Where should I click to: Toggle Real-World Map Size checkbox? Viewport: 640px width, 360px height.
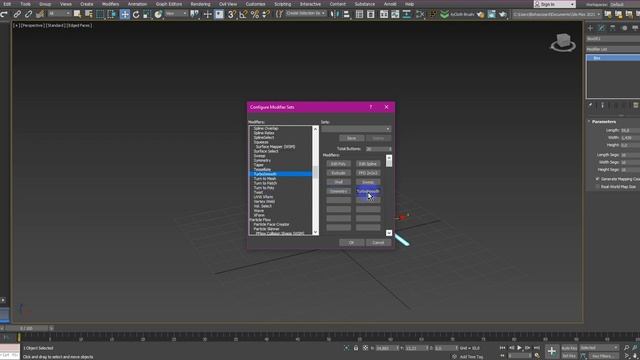[x=598, y=187]
